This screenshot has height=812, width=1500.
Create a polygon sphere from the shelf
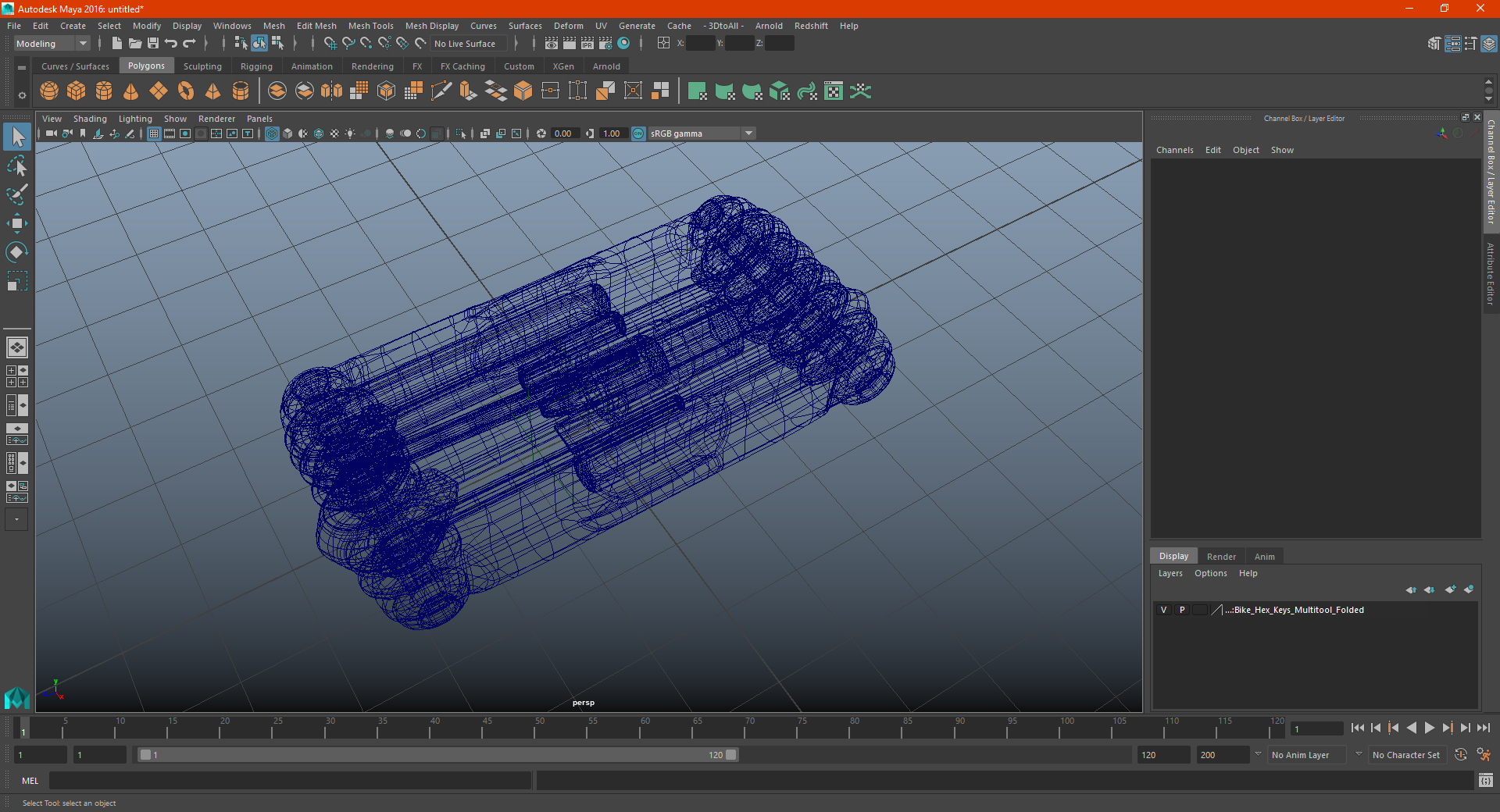[49, 91]
